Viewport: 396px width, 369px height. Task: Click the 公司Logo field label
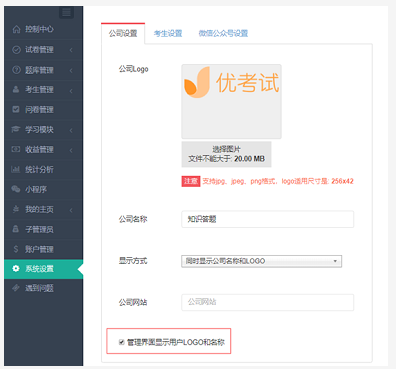(x=133, y=69)
